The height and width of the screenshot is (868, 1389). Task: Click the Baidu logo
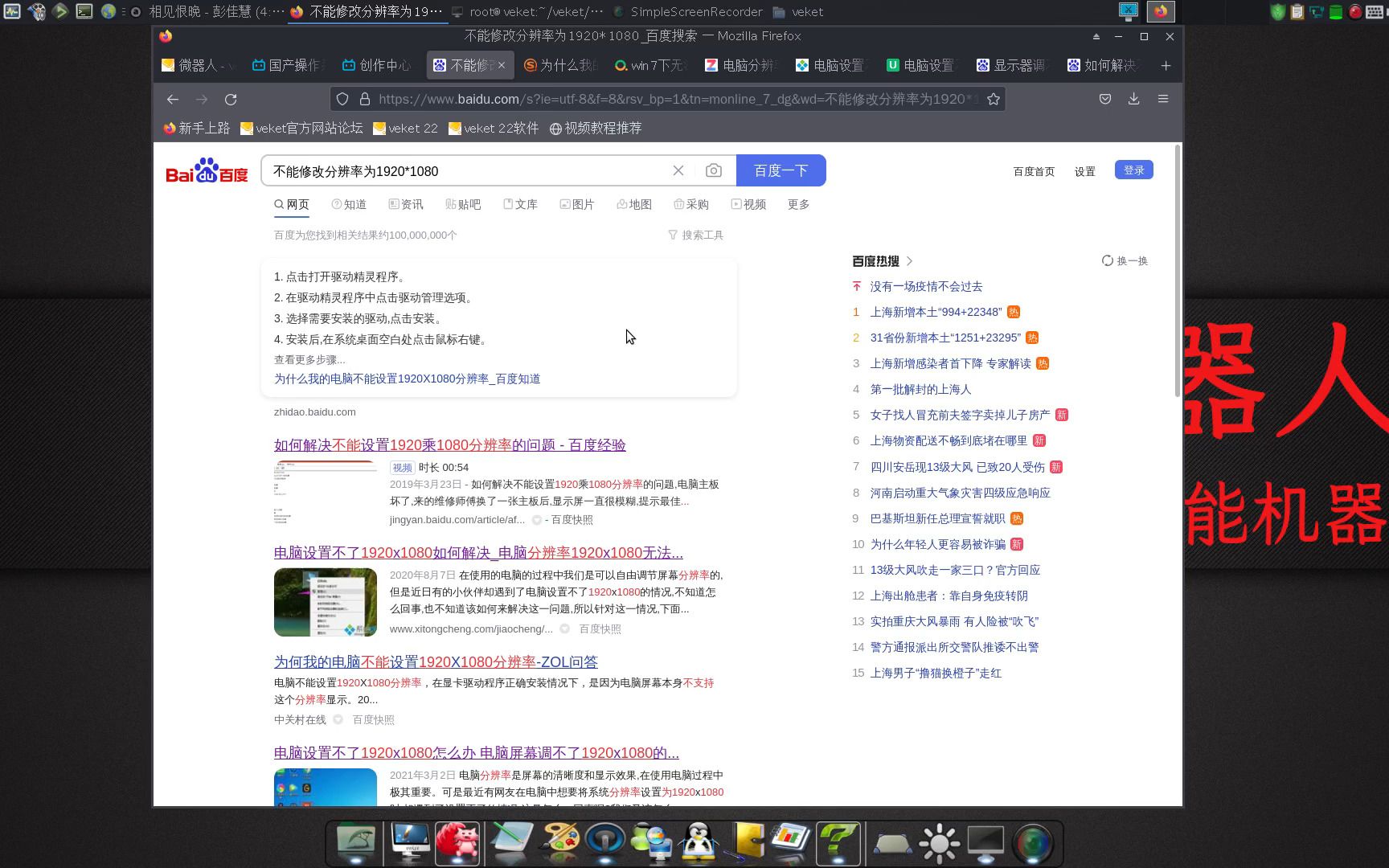click(x=207, y=170)
